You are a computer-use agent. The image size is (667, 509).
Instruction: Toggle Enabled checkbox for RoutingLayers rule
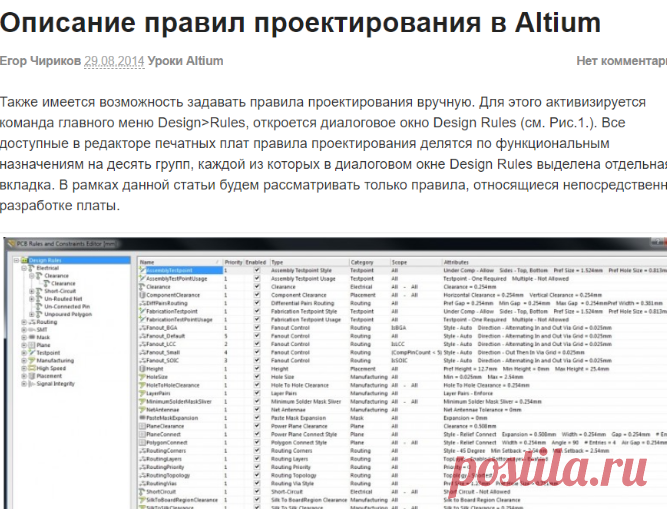click(x=257, y=459)
